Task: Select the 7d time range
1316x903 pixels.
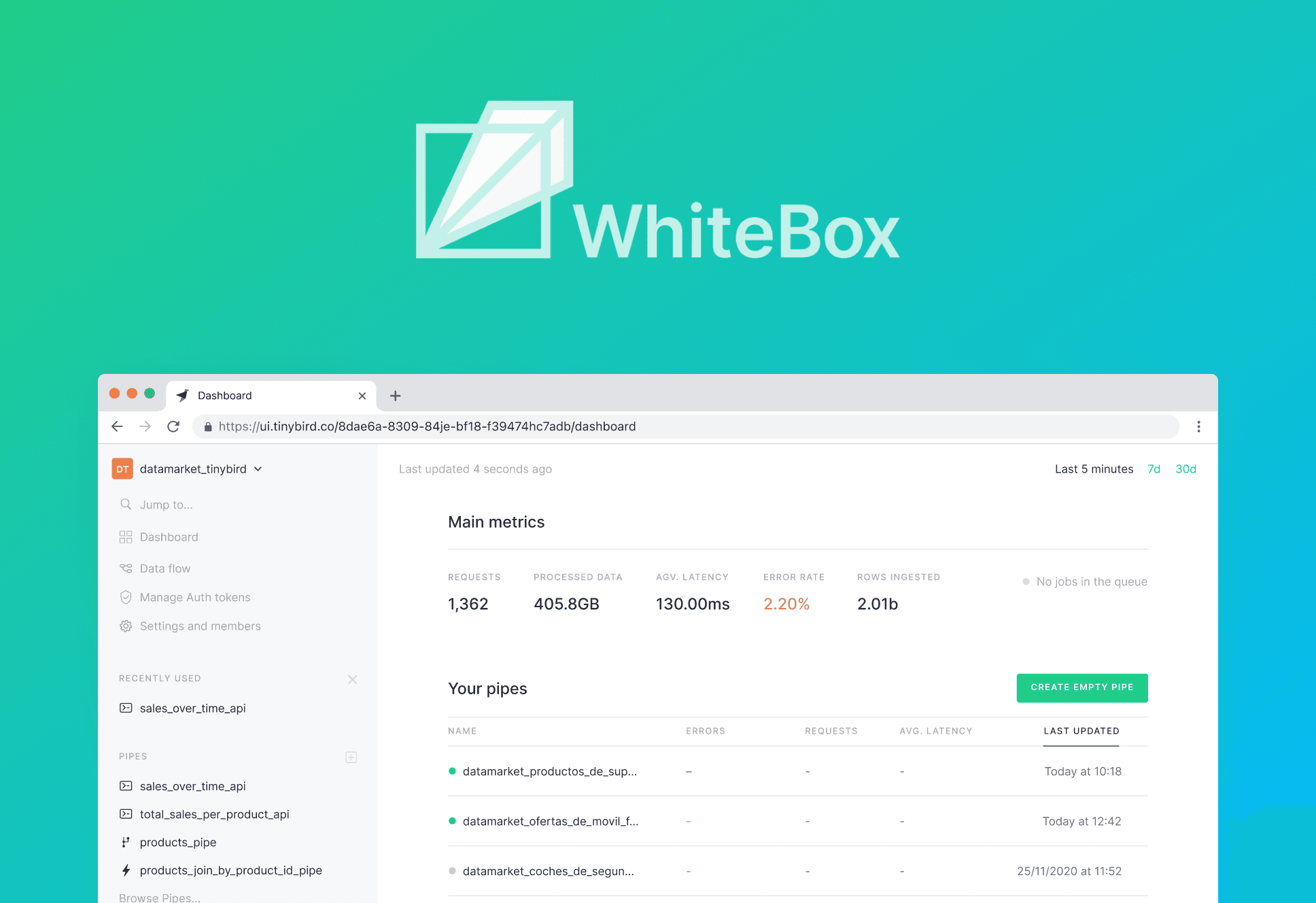Action: click(1154, 469)
